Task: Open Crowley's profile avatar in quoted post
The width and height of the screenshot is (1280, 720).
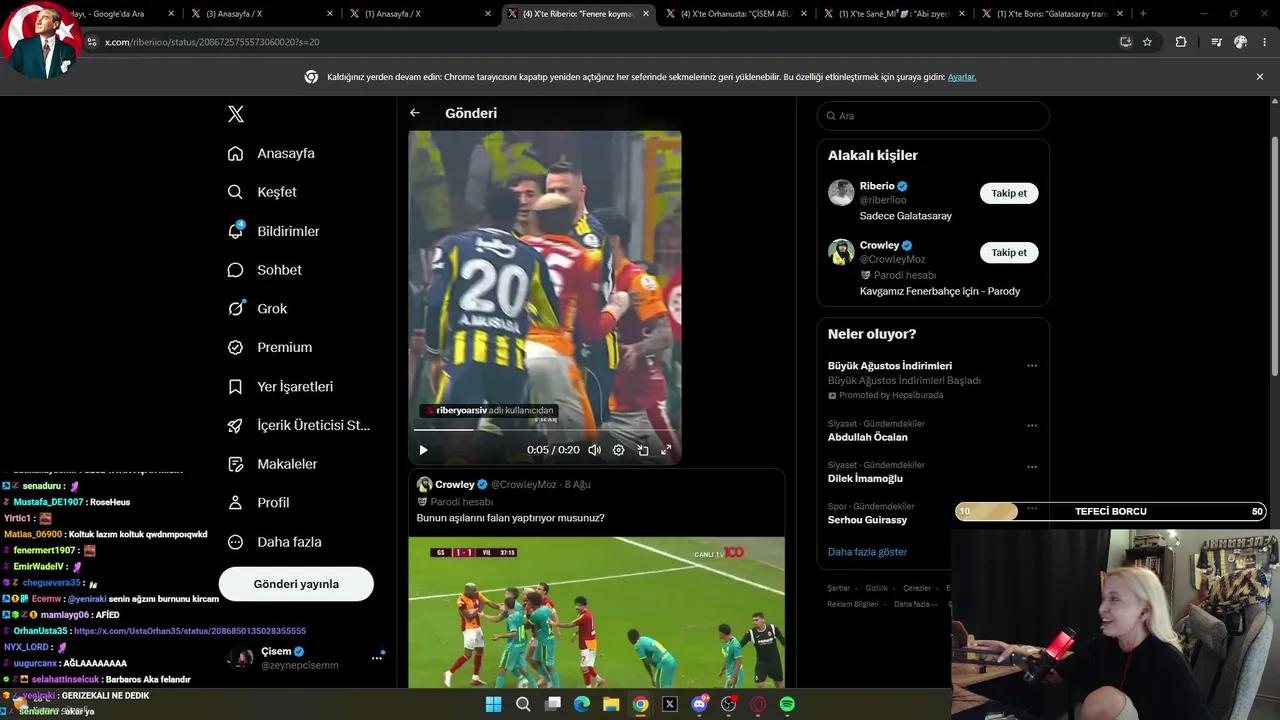Action: (424, 485)
